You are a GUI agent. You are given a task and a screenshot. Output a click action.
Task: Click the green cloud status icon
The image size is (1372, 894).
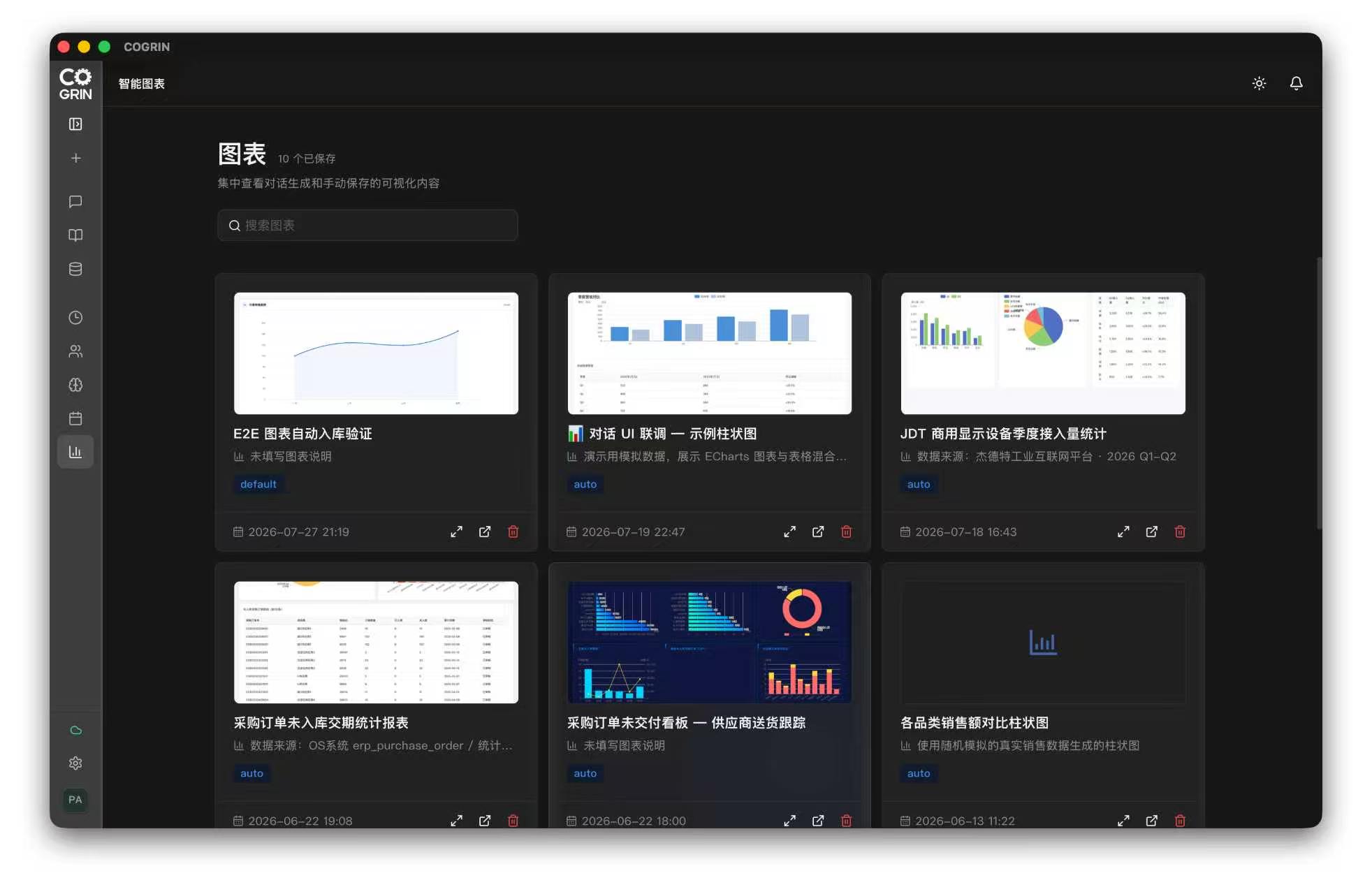point(75,731)
